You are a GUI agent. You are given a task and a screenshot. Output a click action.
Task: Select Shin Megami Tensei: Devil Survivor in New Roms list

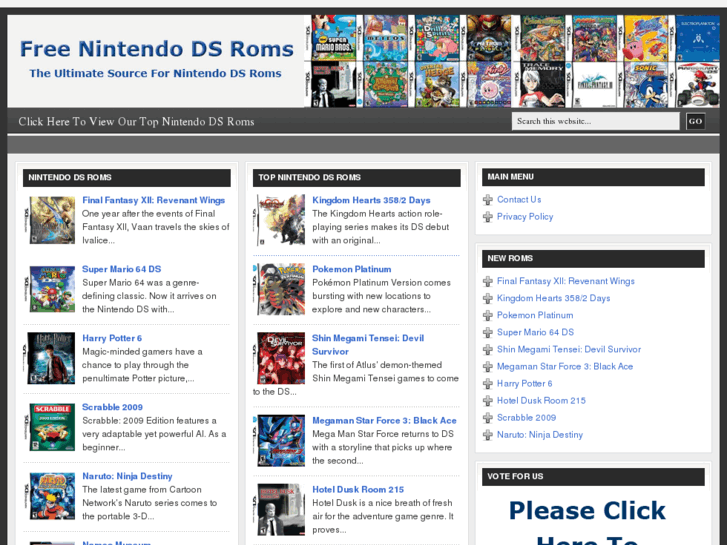tap(569, 349)
